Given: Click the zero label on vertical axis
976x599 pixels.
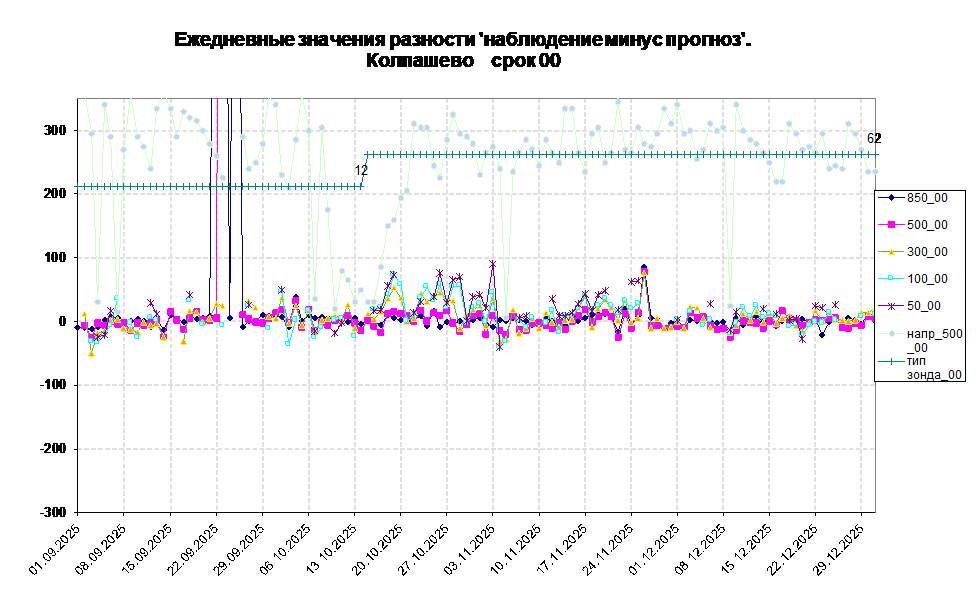Looking at the screenshot, I should click(x=62, y=322).
